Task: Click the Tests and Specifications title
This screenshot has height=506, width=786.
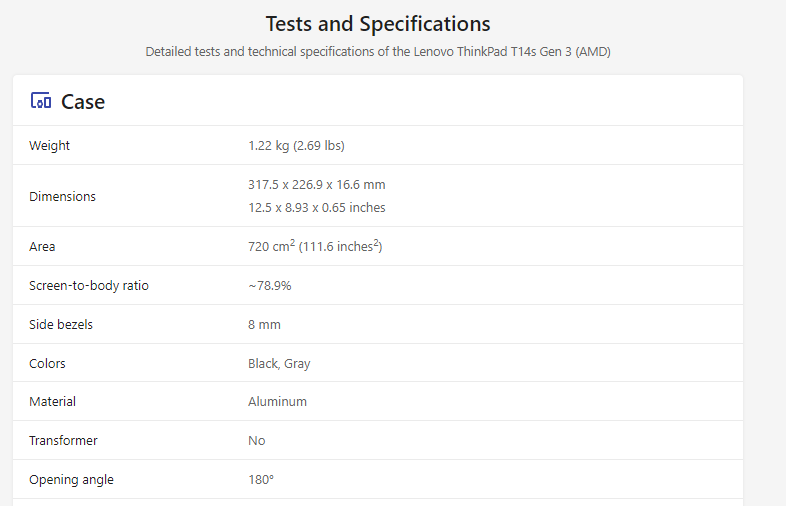Action: click(x=378, y=24)
